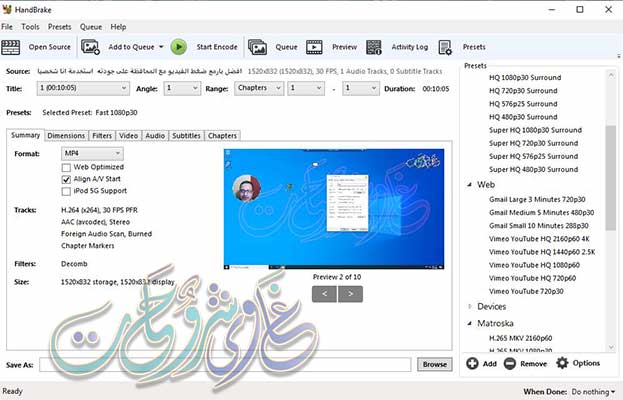Switch to the Dimensions tab

66,136
